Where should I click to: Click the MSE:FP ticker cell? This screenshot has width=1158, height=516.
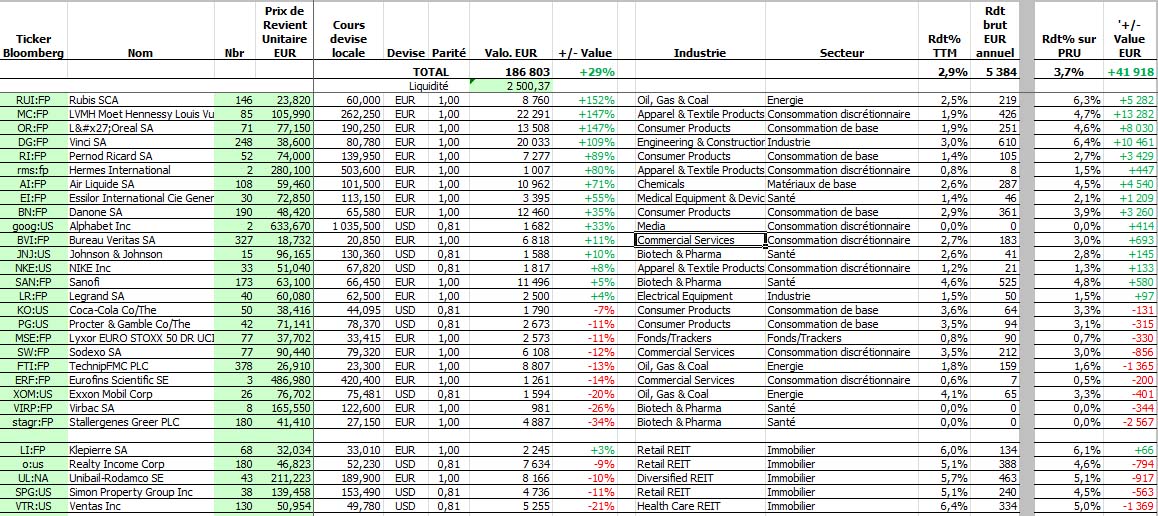[x=33, y=338]
